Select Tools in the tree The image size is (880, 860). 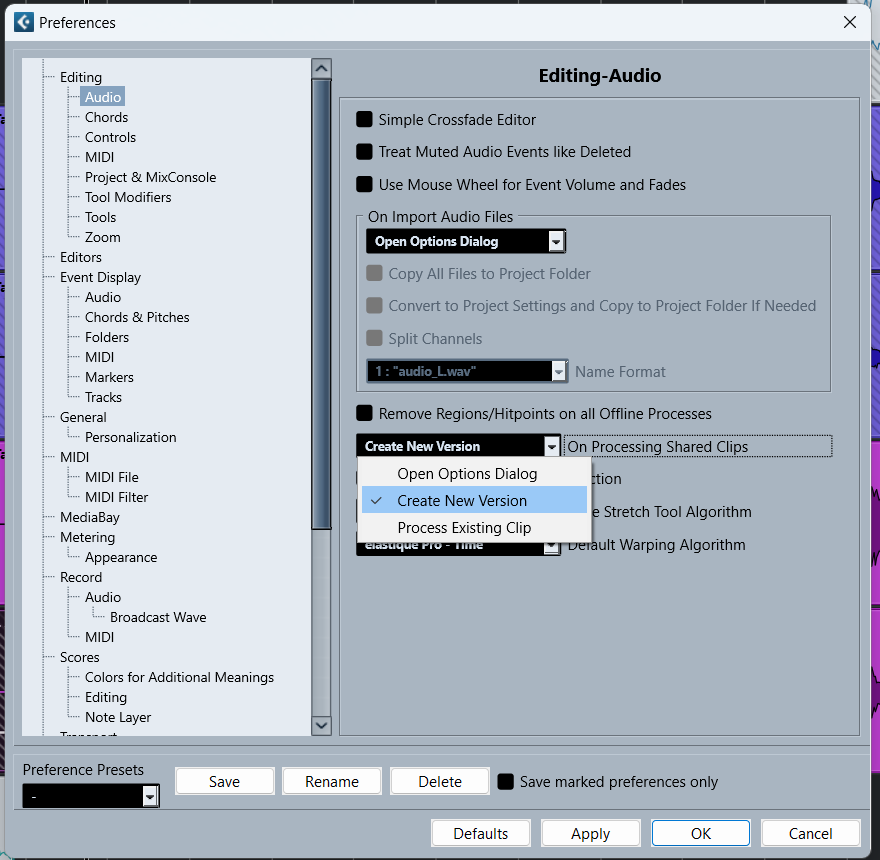tap(100, 217)
